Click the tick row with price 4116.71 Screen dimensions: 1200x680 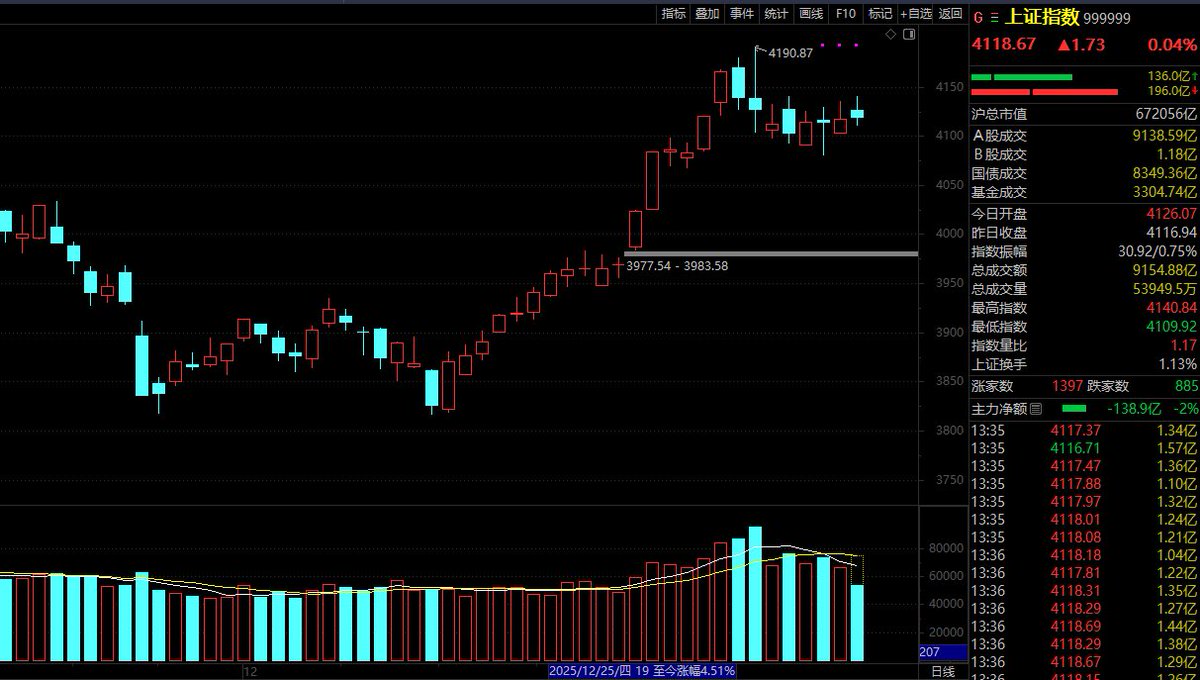pos(1084,448)
